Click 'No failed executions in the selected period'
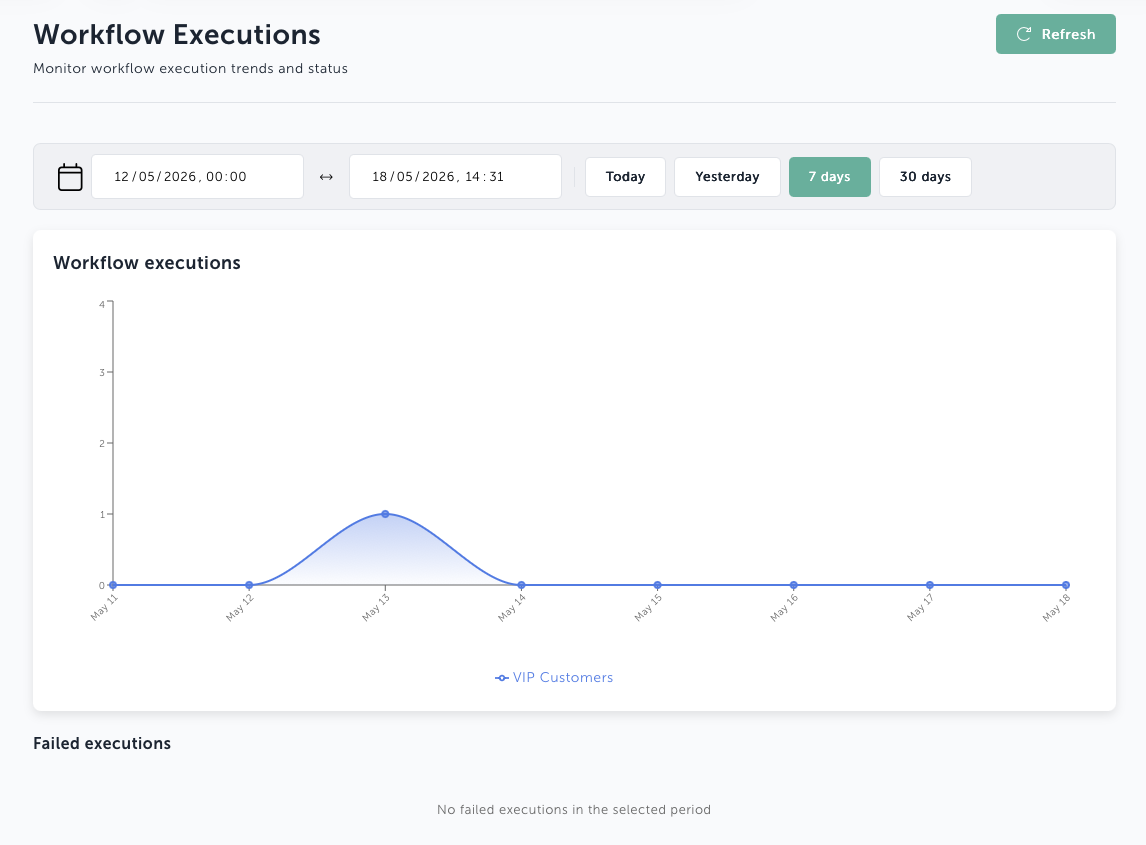This screenshot has height=845, width=1146. click(x=574, y=810)
